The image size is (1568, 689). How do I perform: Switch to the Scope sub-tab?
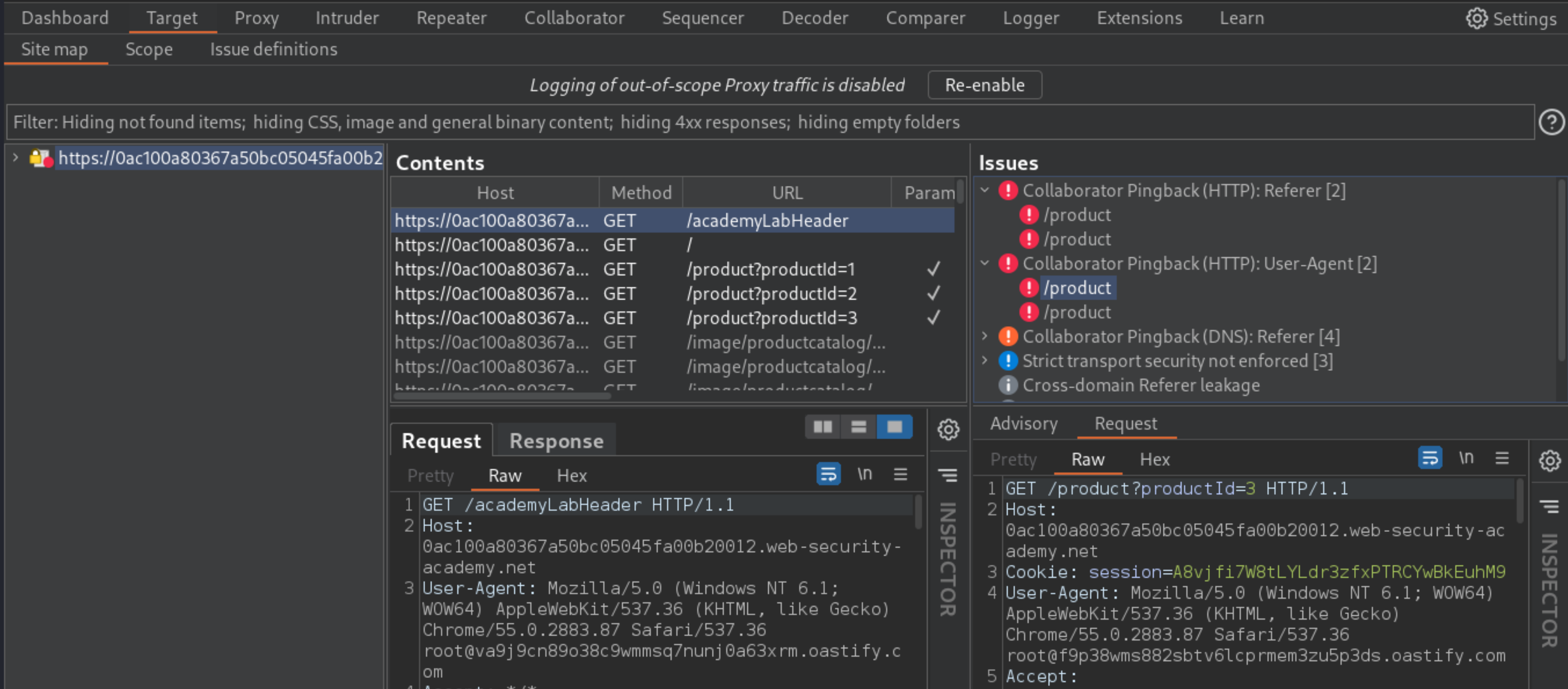pyautogui.click(x=149, y=49)
